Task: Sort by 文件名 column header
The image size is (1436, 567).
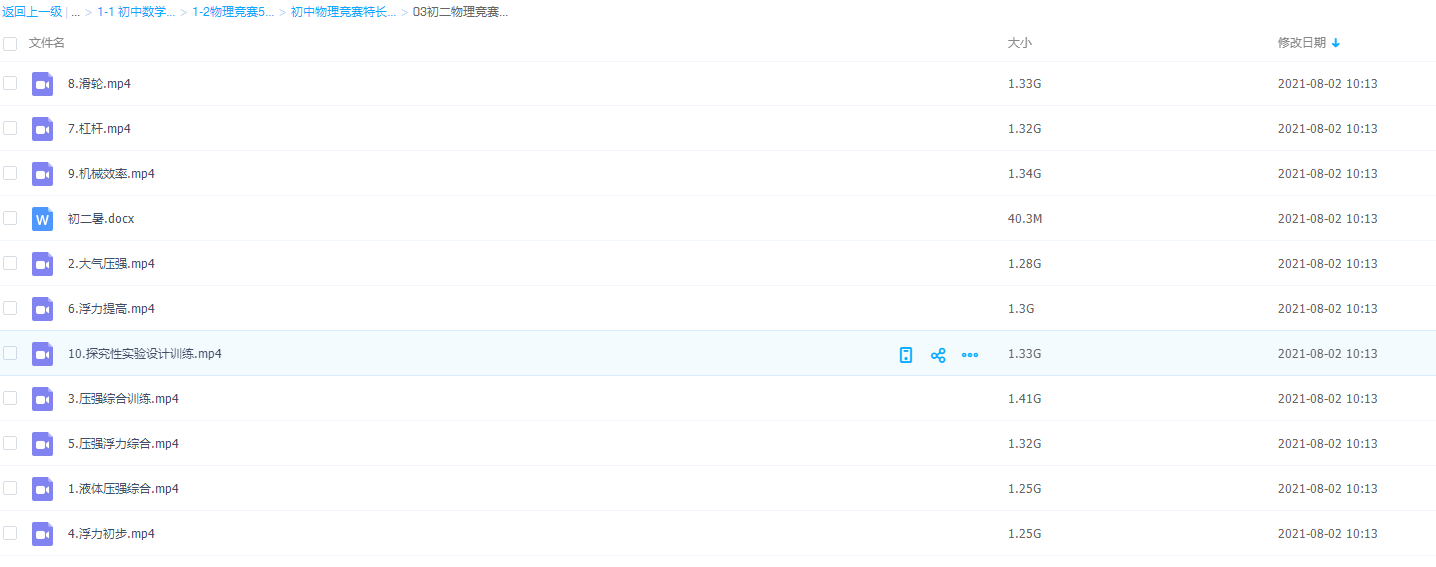Action: point(47,43)
